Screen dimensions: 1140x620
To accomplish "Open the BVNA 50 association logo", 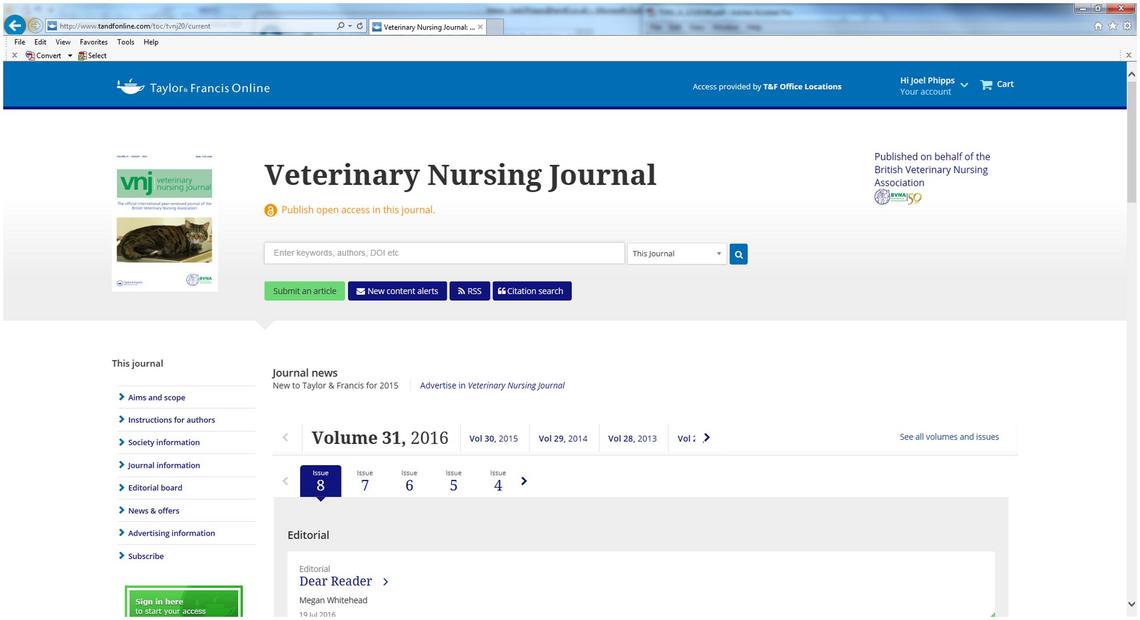I will click(x=898, y=197).
